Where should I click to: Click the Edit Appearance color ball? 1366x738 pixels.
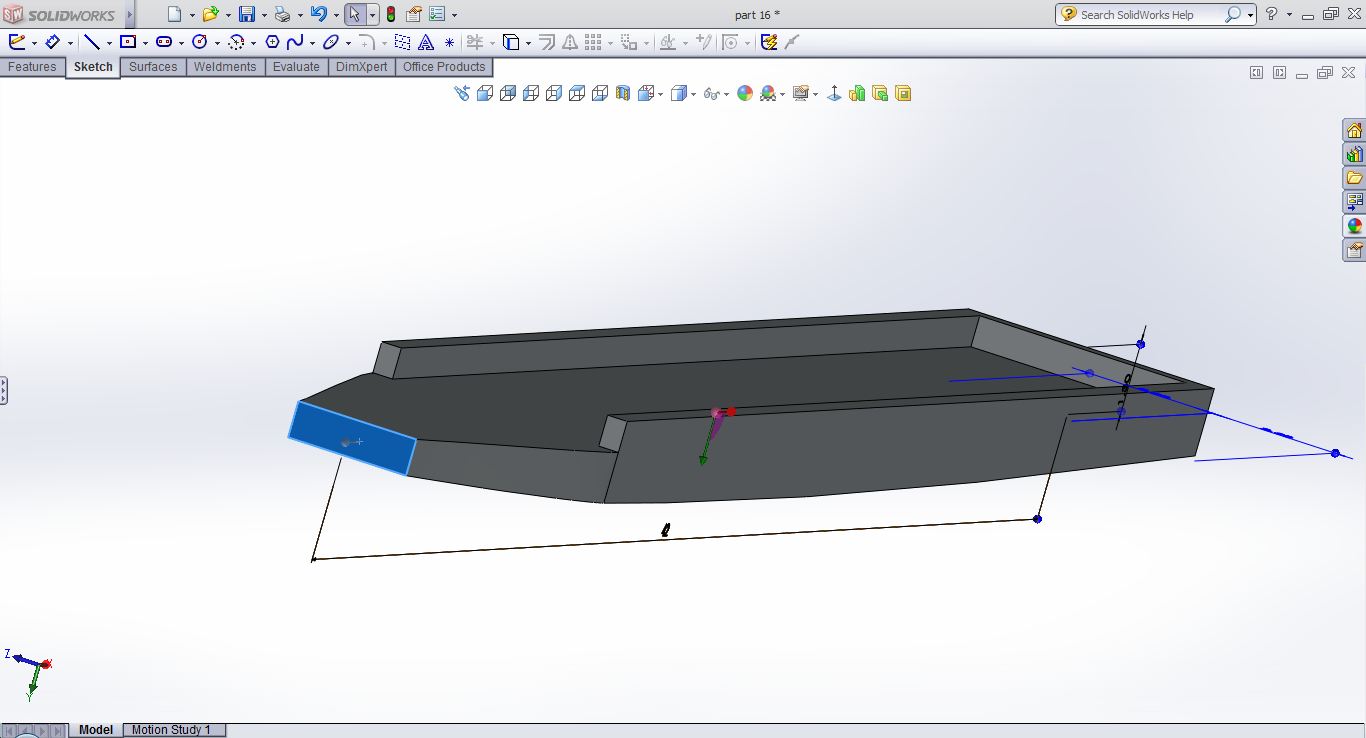click(x=745, y=93)
